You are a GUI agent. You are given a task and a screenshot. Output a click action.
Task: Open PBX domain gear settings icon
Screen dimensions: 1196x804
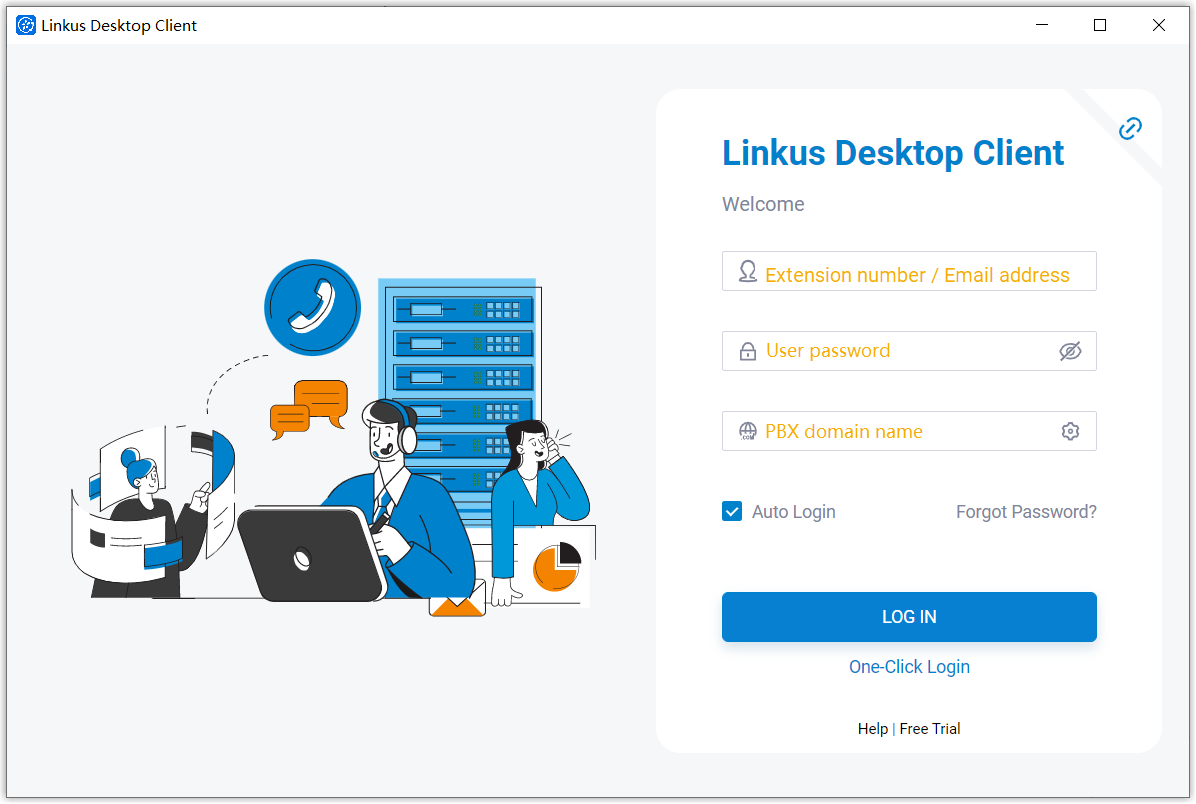pyautogui.click(x=1070, y=431)
